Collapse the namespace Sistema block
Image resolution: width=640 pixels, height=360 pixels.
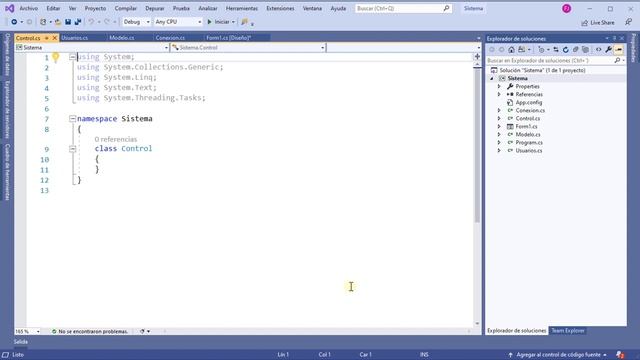(72, 119)
